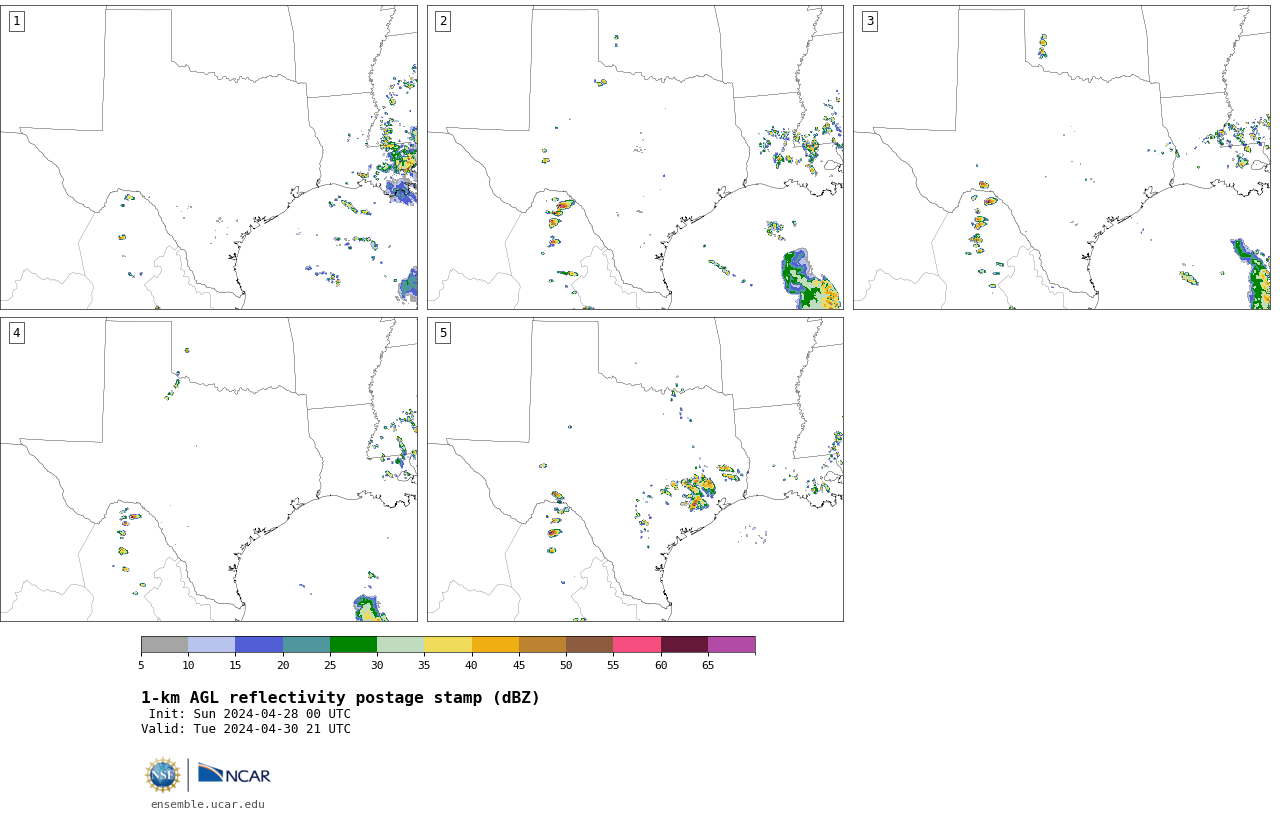The image size is (1280, 815).
Task: Open postage stamp map panel 3
Action: coord(1061,157)
